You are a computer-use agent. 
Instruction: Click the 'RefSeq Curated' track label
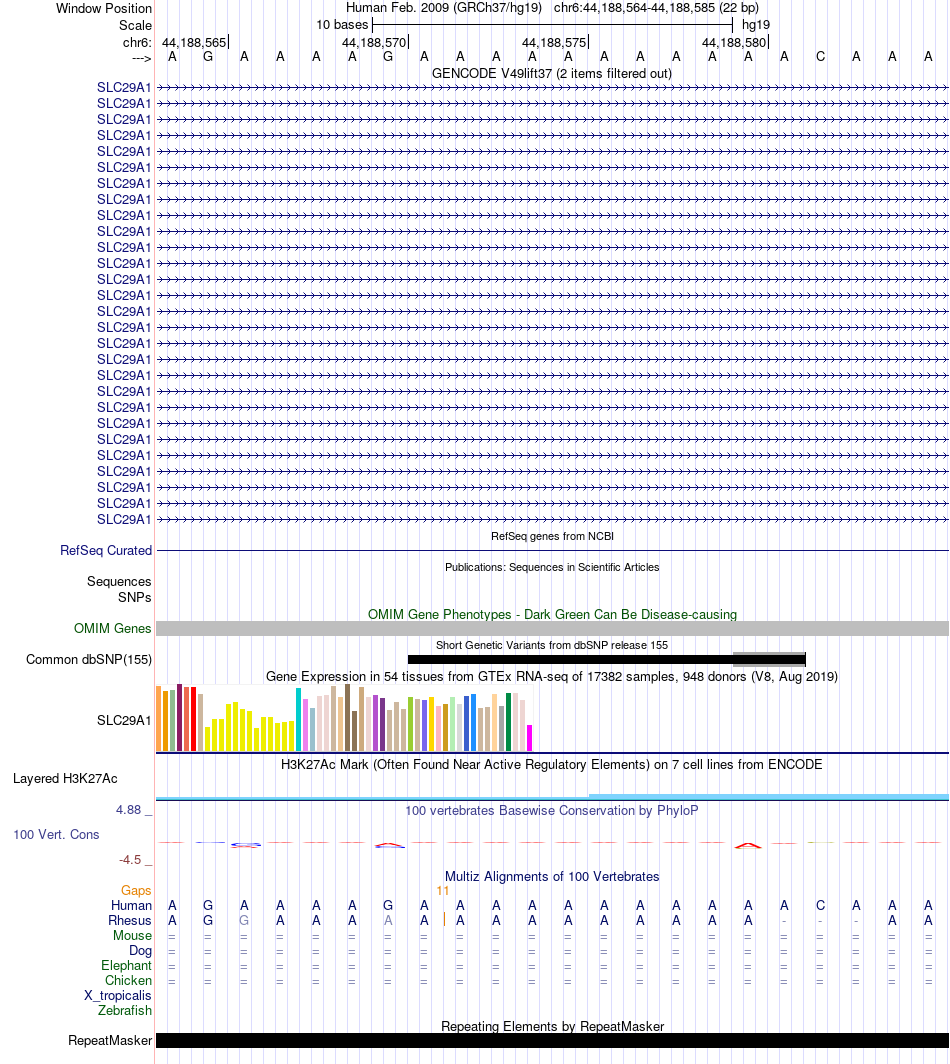(106, 550)
